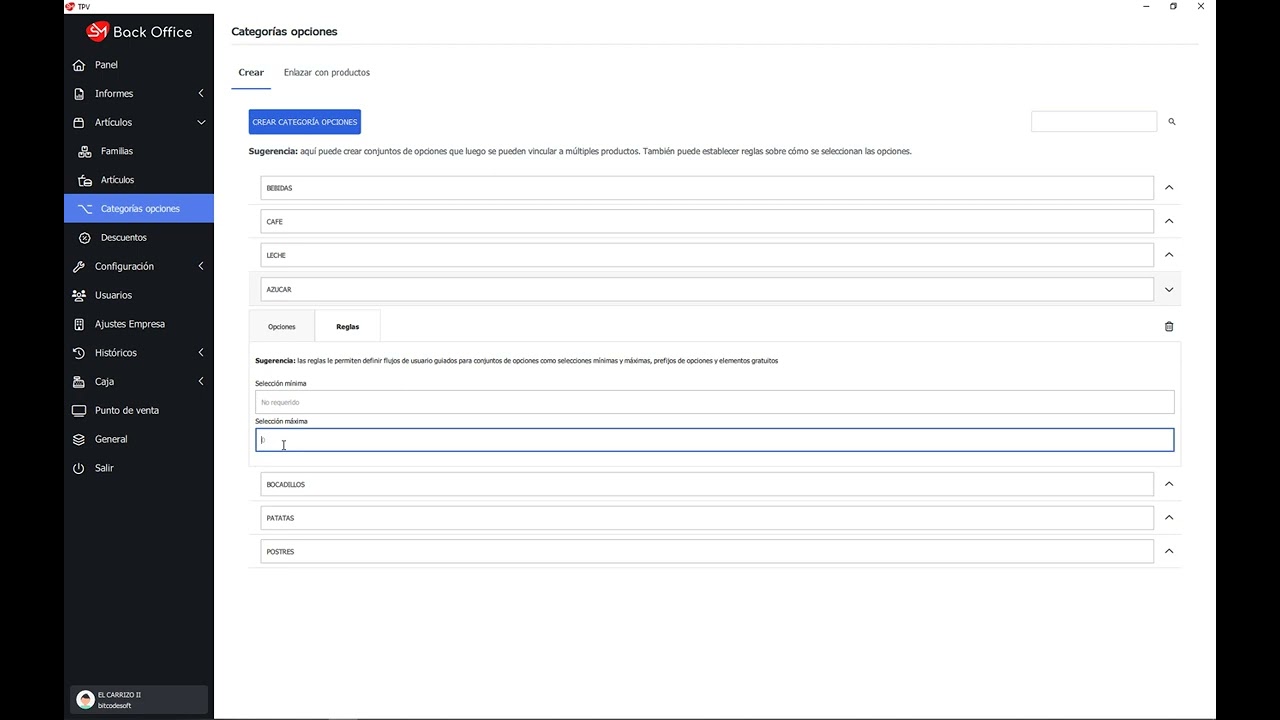Click the Descuentos discount icon

point(85,238)
